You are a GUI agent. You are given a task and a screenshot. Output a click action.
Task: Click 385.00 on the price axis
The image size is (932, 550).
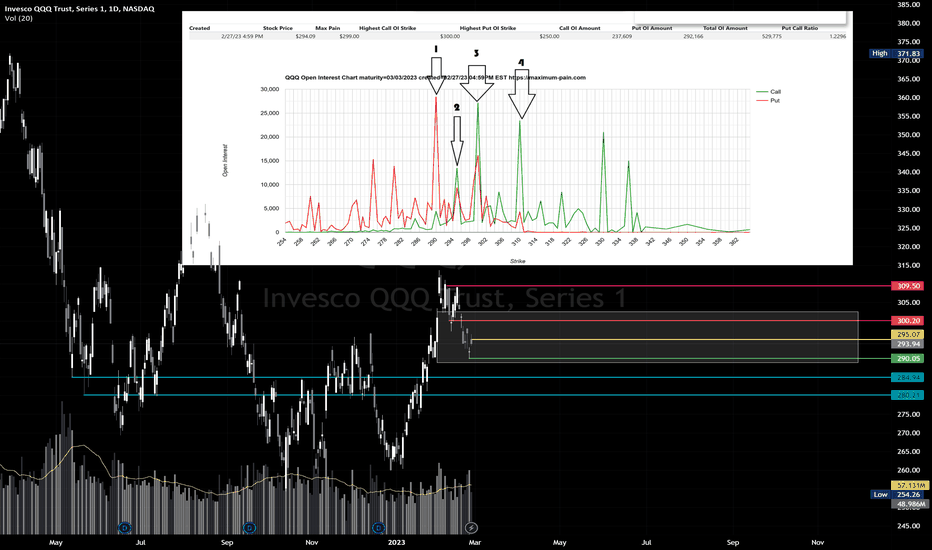click(x=909, y=5)
